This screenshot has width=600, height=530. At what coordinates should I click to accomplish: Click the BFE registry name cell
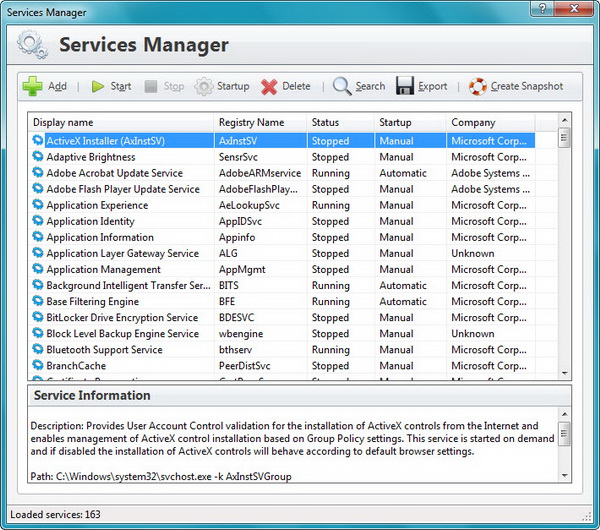[x=227, y=302]
